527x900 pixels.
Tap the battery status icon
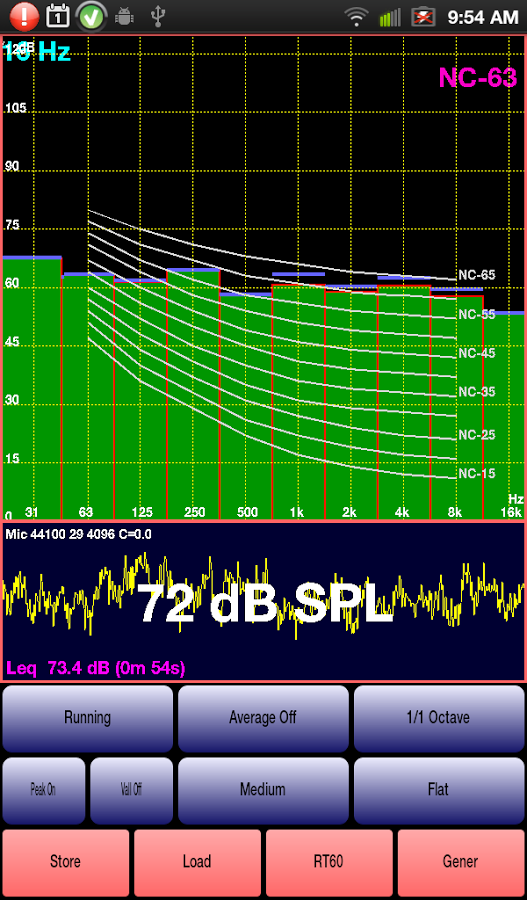(423, 17)
